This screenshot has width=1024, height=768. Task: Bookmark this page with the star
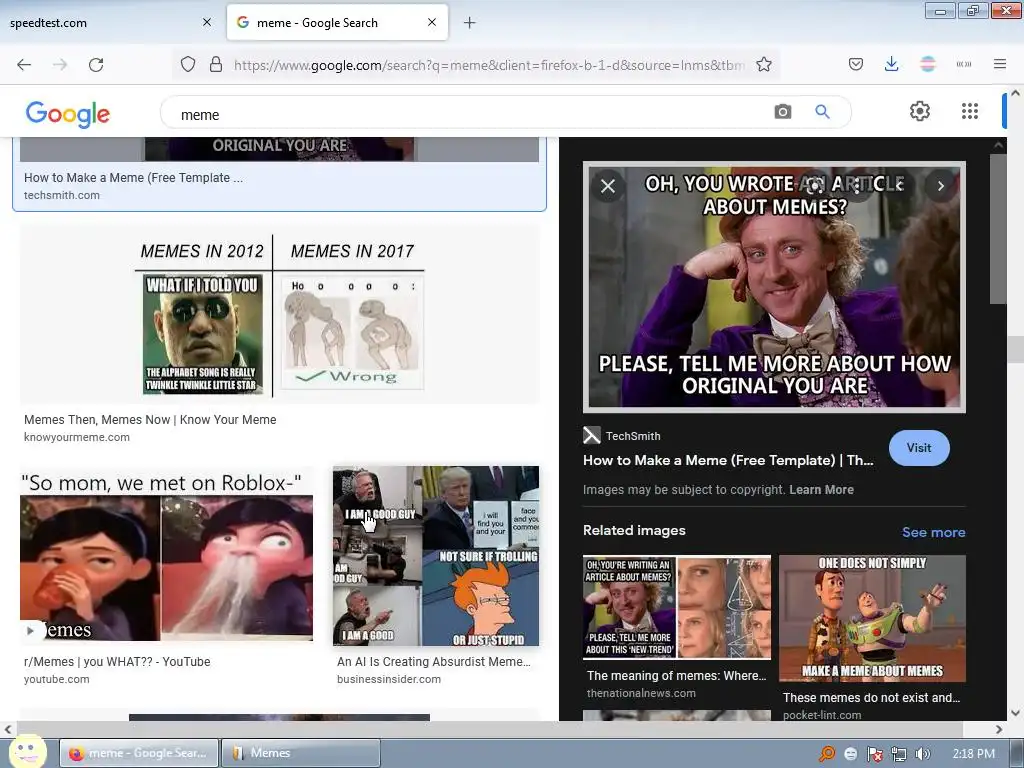click(x=763, y=65)
